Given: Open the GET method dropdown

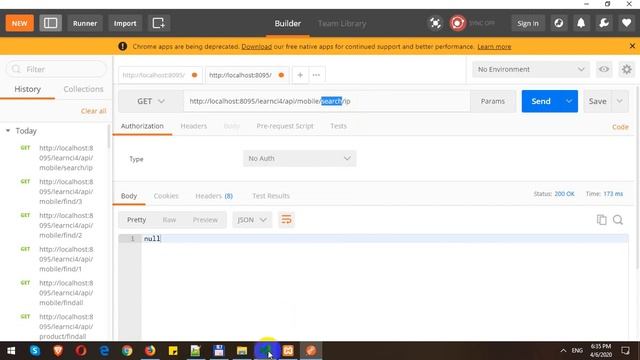Looking at the screenshot, I should point(151,101).
